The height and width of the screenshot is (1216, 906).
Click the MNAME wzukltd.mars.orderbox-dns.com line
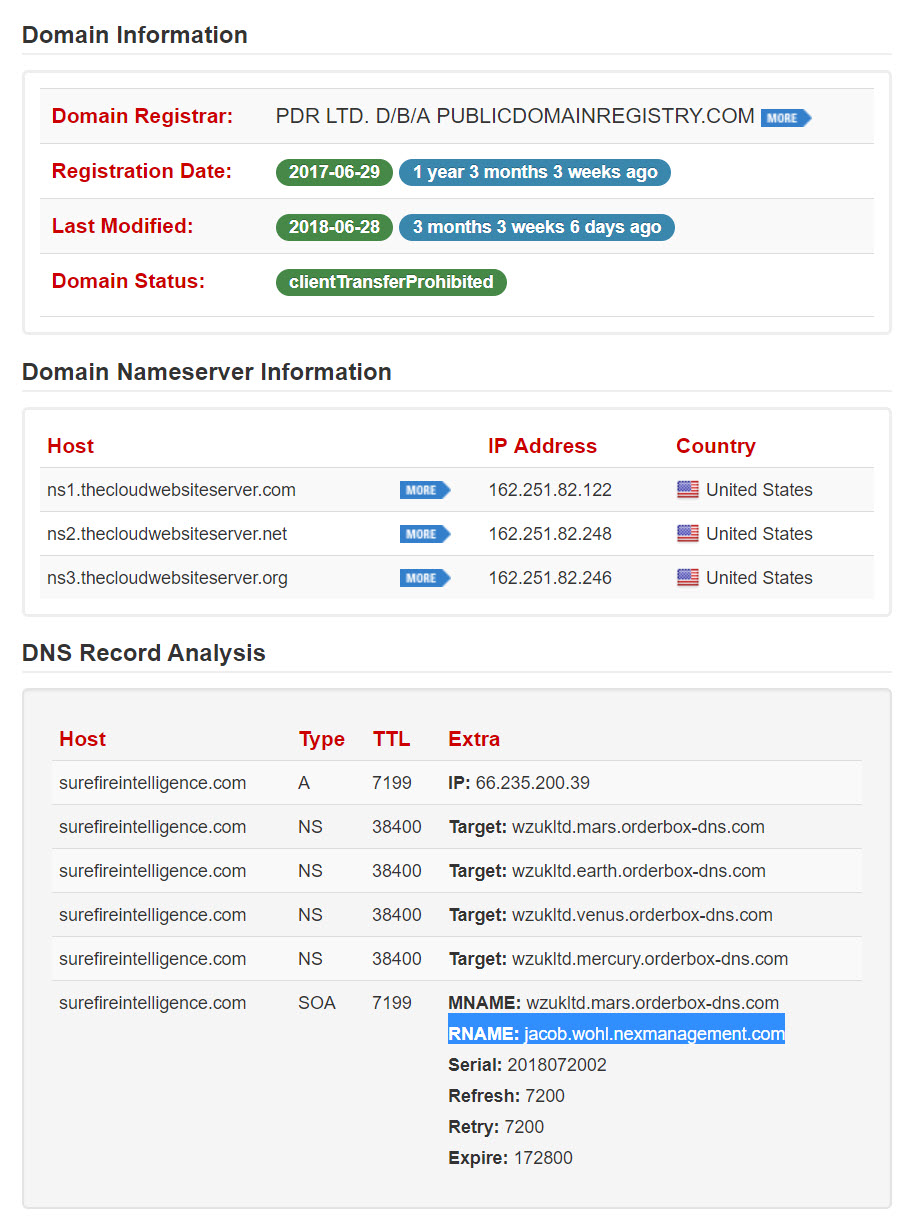[613, 1003]
